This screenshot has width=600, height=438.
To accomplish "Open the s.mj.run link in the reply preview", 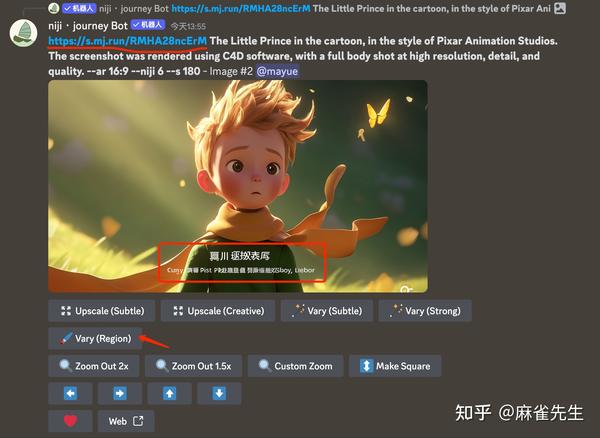I will coord(241,8).
